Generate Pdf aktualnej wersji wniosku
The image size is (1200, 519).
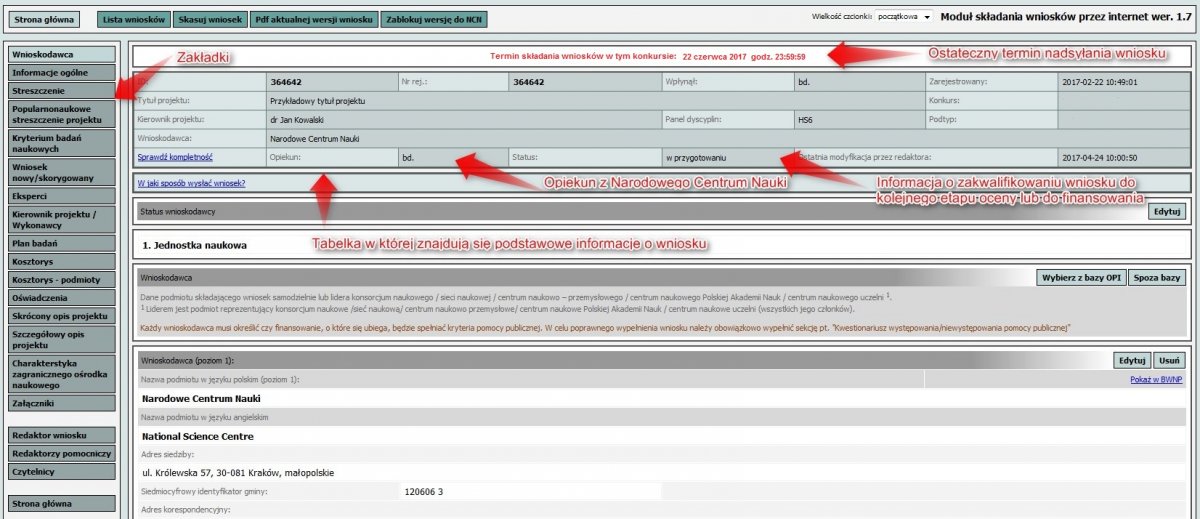coord(313,19)
